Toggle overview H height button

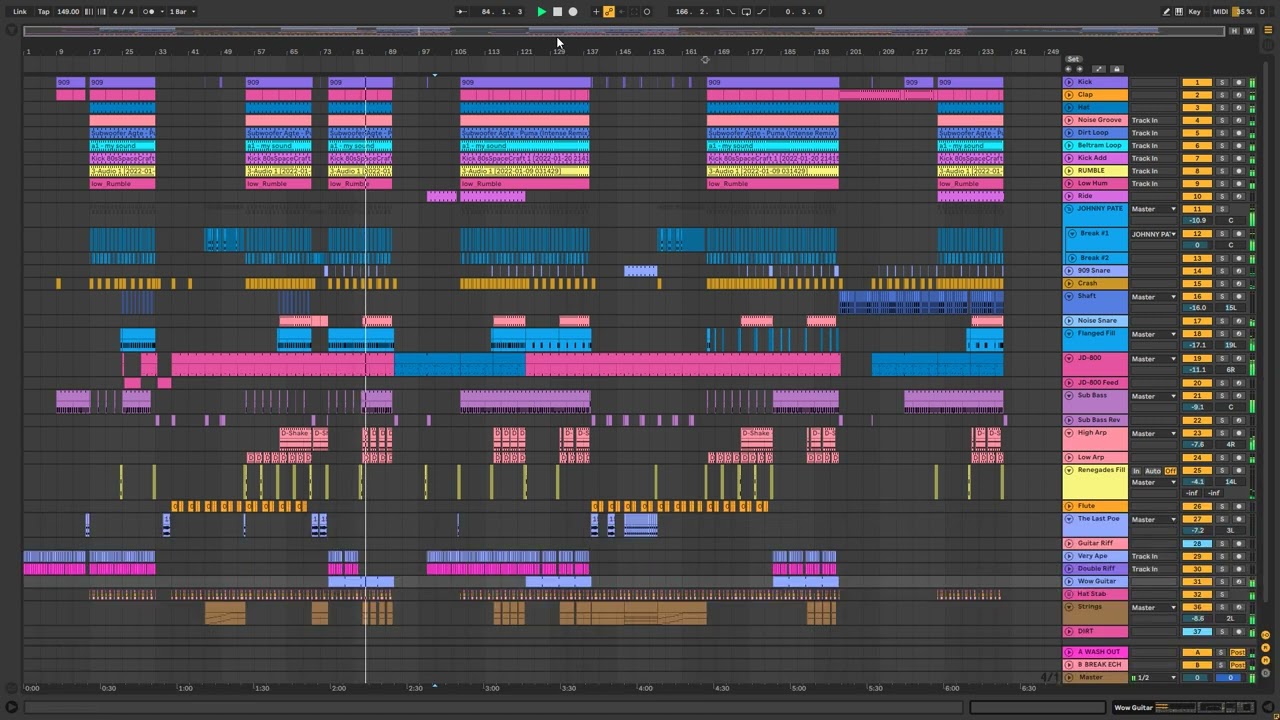[x=1234, y=31]
